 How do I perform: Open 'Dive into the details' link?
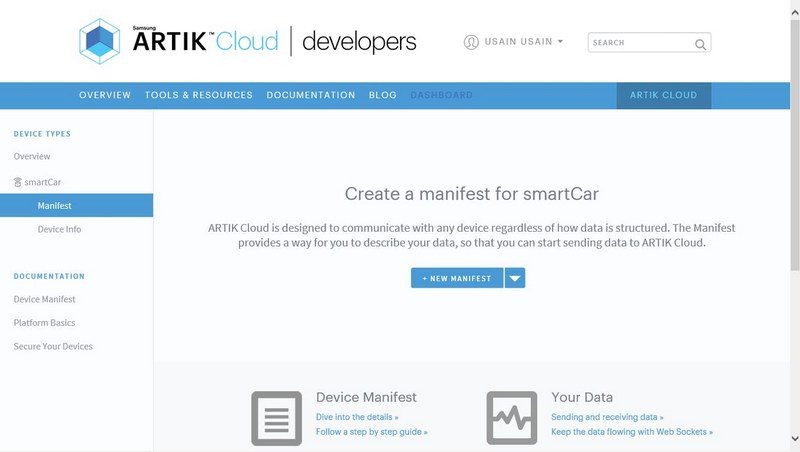coord(357,417)
